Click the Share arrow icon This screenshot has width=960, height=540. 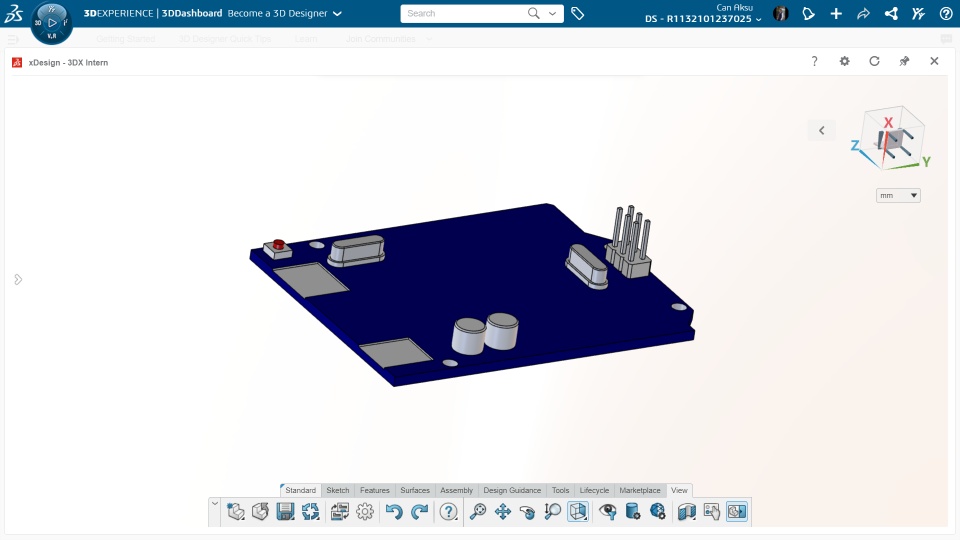863,13
